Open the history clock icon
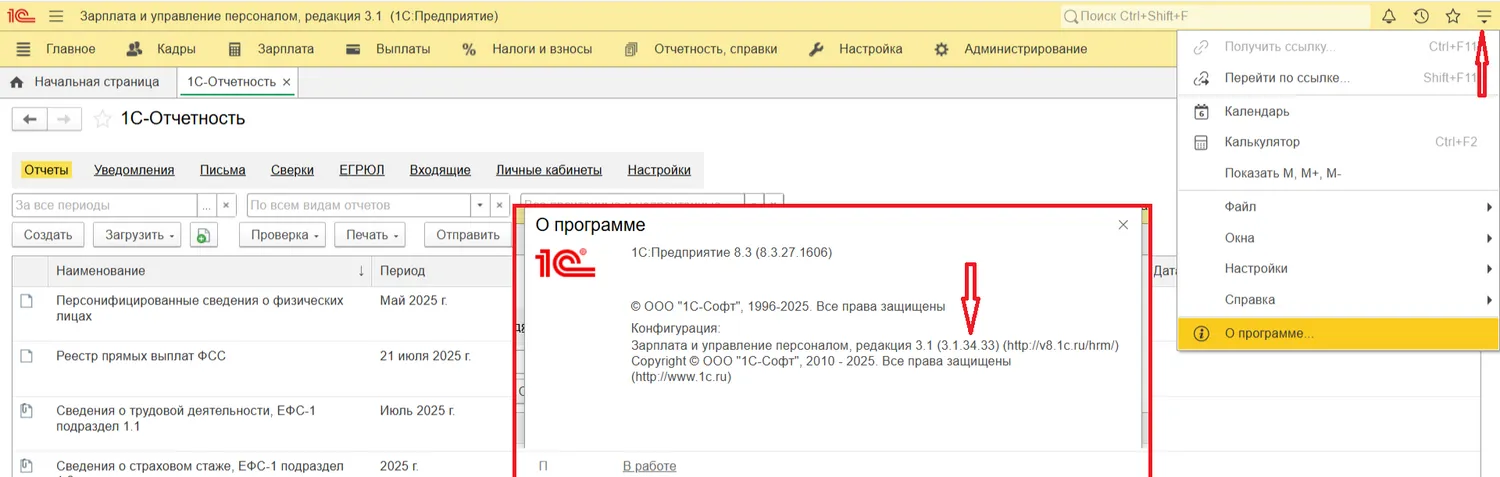Screen dimensions: 1500x477 click(x=1421, y=17)
